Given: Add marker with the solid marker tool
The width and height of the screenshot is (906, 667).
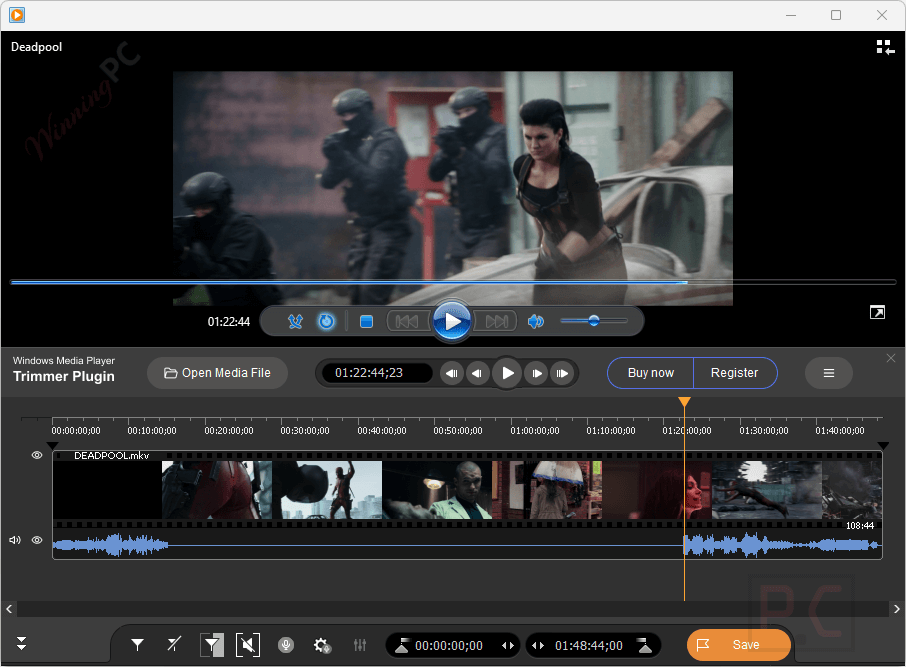Looking at the screenshot, I should [x=138, y=644].
